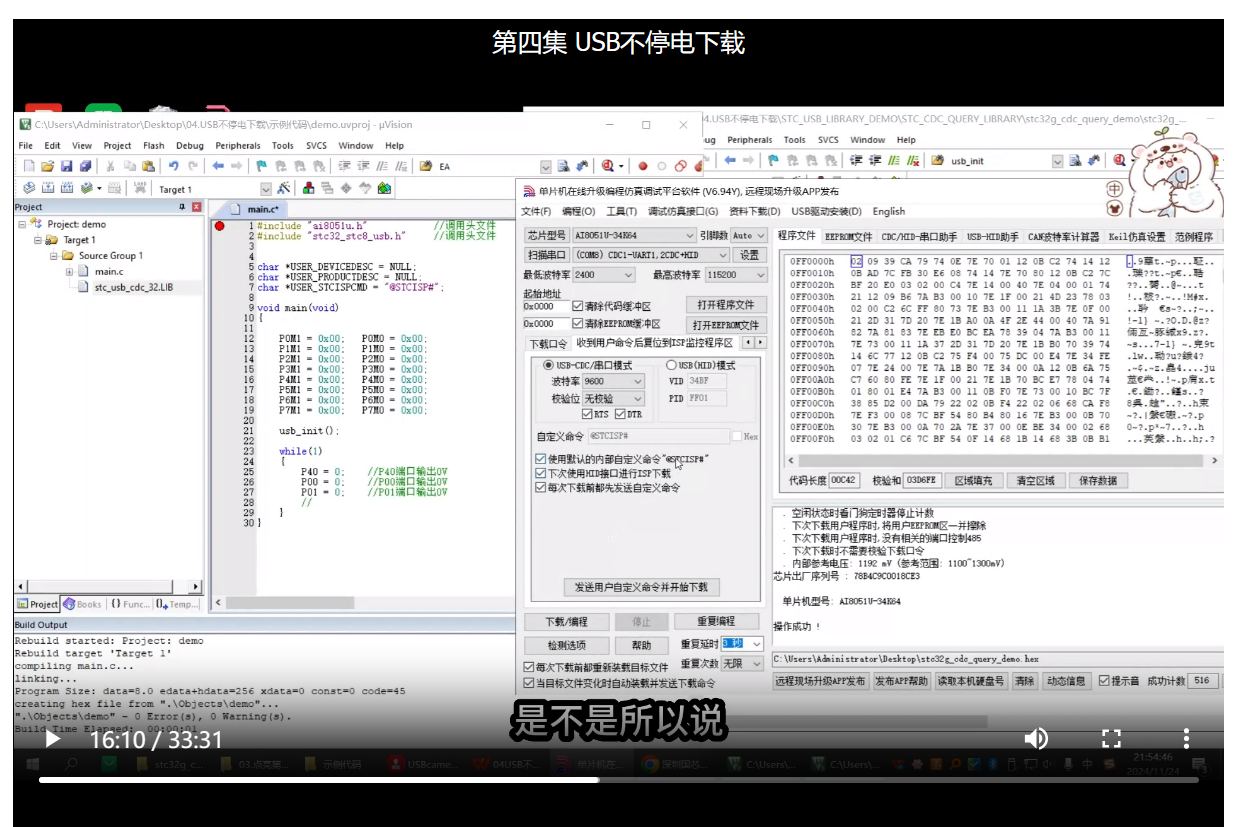The width and height of the screenshot is (1236, 827).
Task: Click Save icon in µVision toolbar
Action: 67,166
